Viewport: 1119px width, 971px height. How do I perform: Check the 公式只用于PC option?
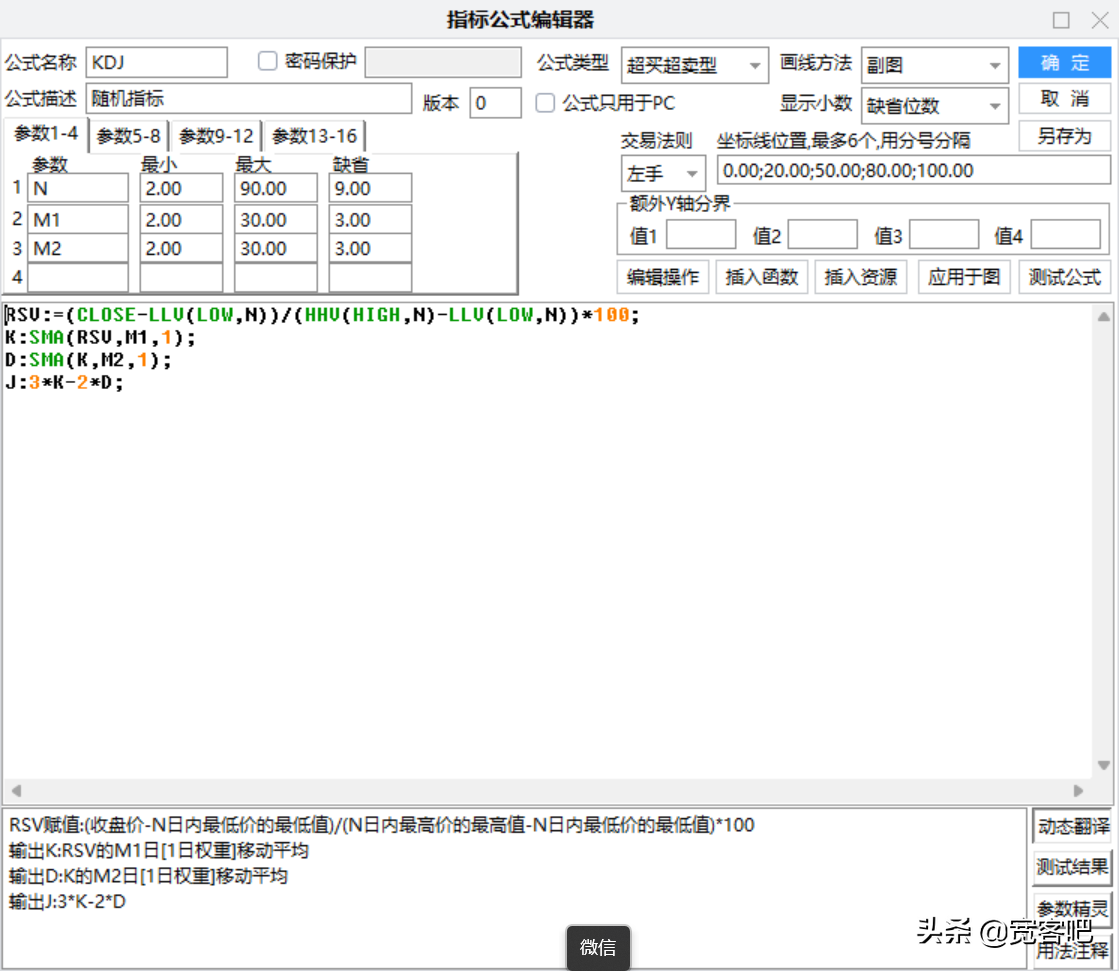[x=545, y=103]
